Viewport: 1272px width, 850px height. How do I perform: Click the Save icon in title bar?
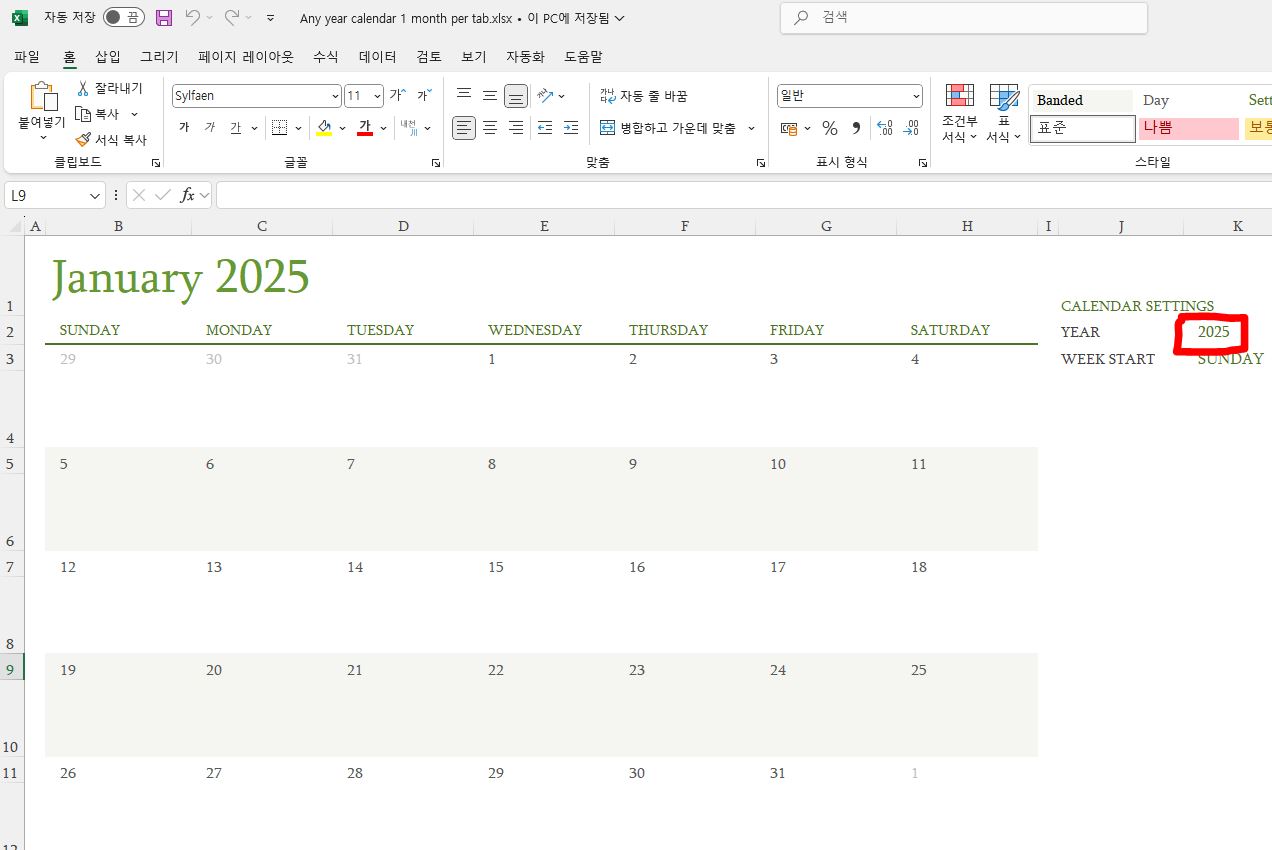click(164, 18)
